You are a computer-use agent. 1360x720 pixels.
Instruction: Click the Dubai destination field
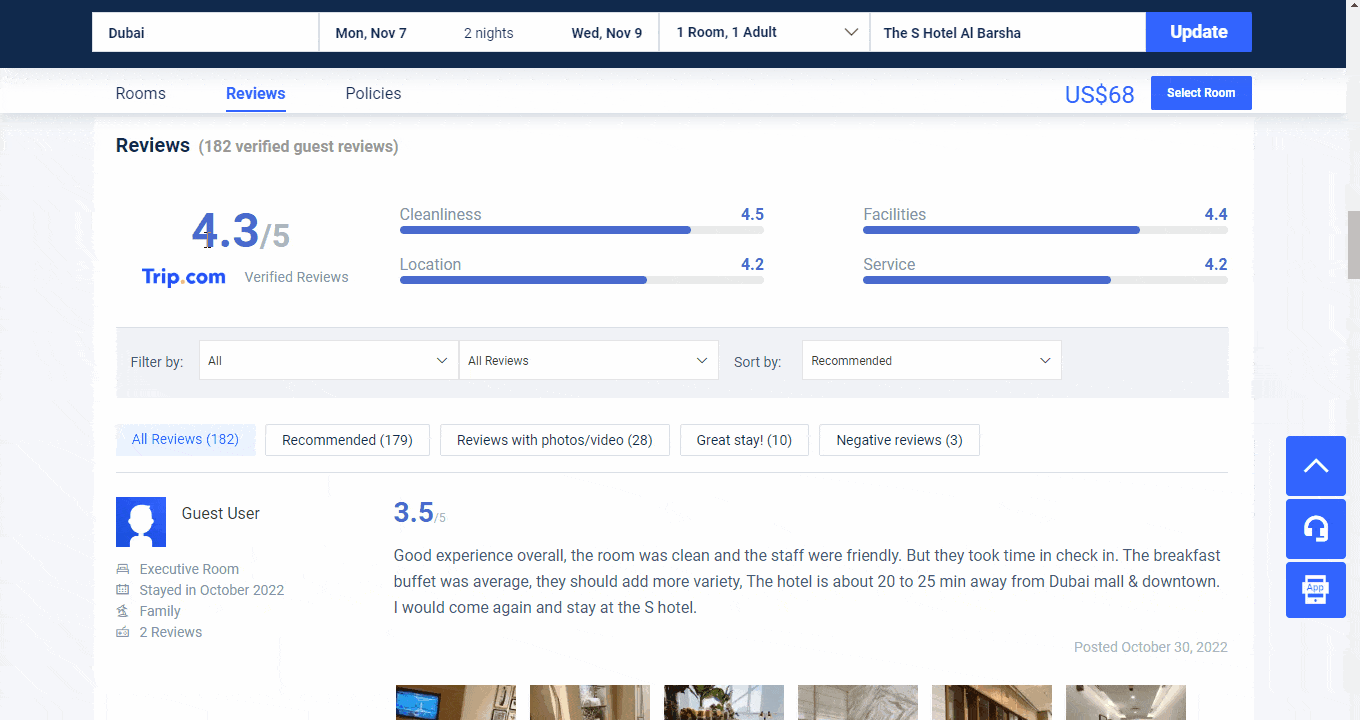(x=205, y=32)
